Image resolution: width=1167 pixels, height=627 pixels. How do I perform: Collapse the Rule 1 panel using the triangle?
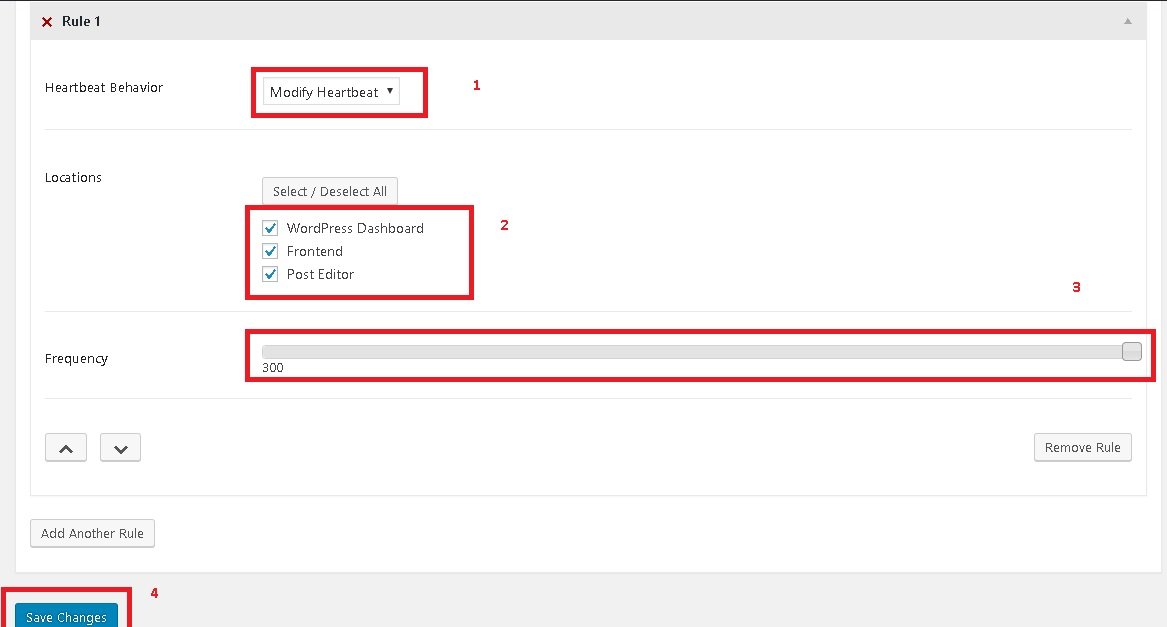1128,21
